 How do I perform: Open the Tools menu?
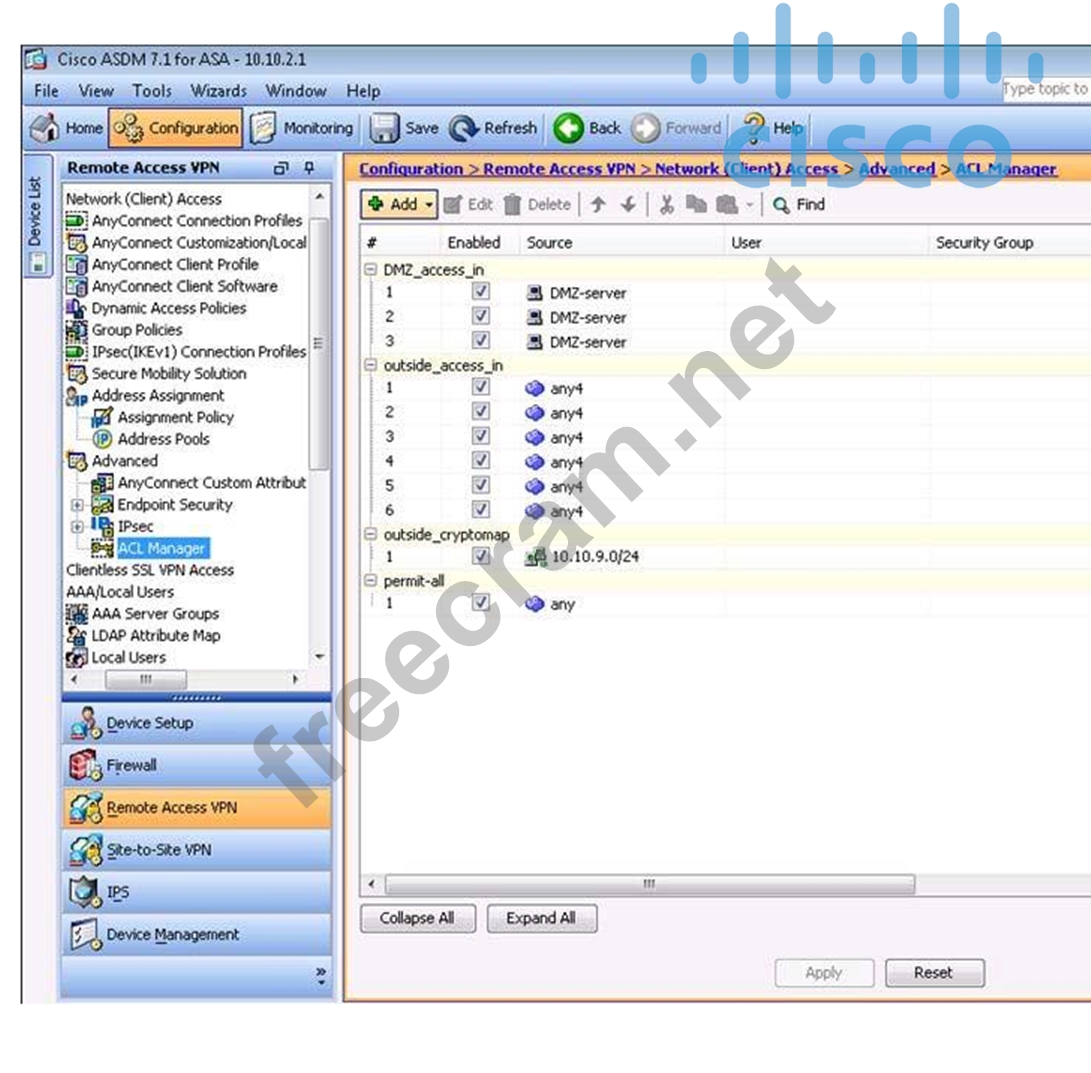point(152,91)
